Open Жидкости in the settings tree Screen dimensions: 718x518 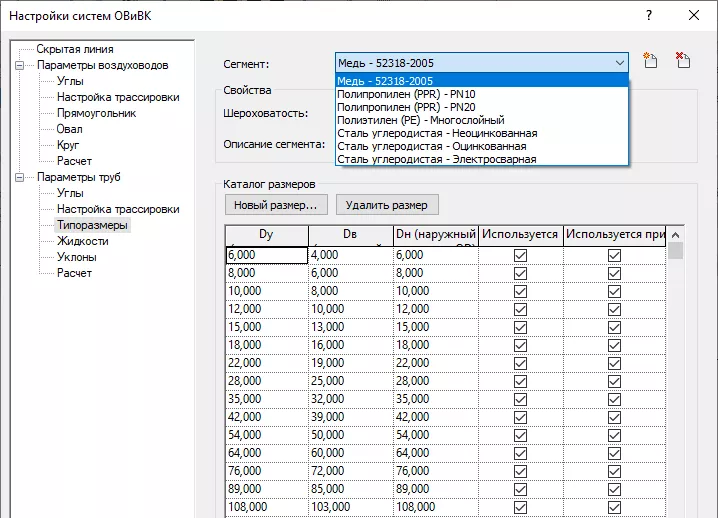83,241
